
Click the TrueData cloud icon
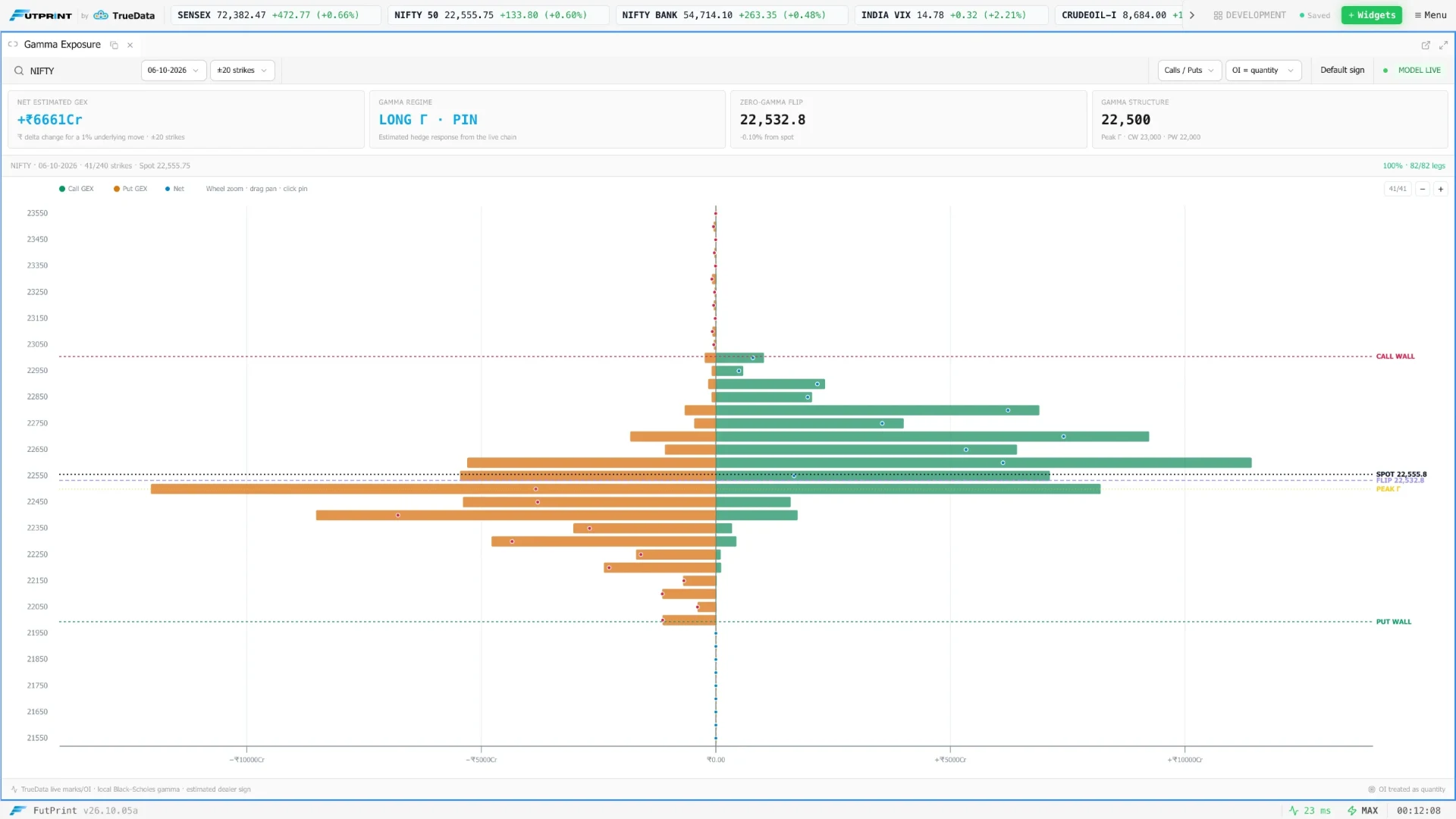[x=101, y=15]
